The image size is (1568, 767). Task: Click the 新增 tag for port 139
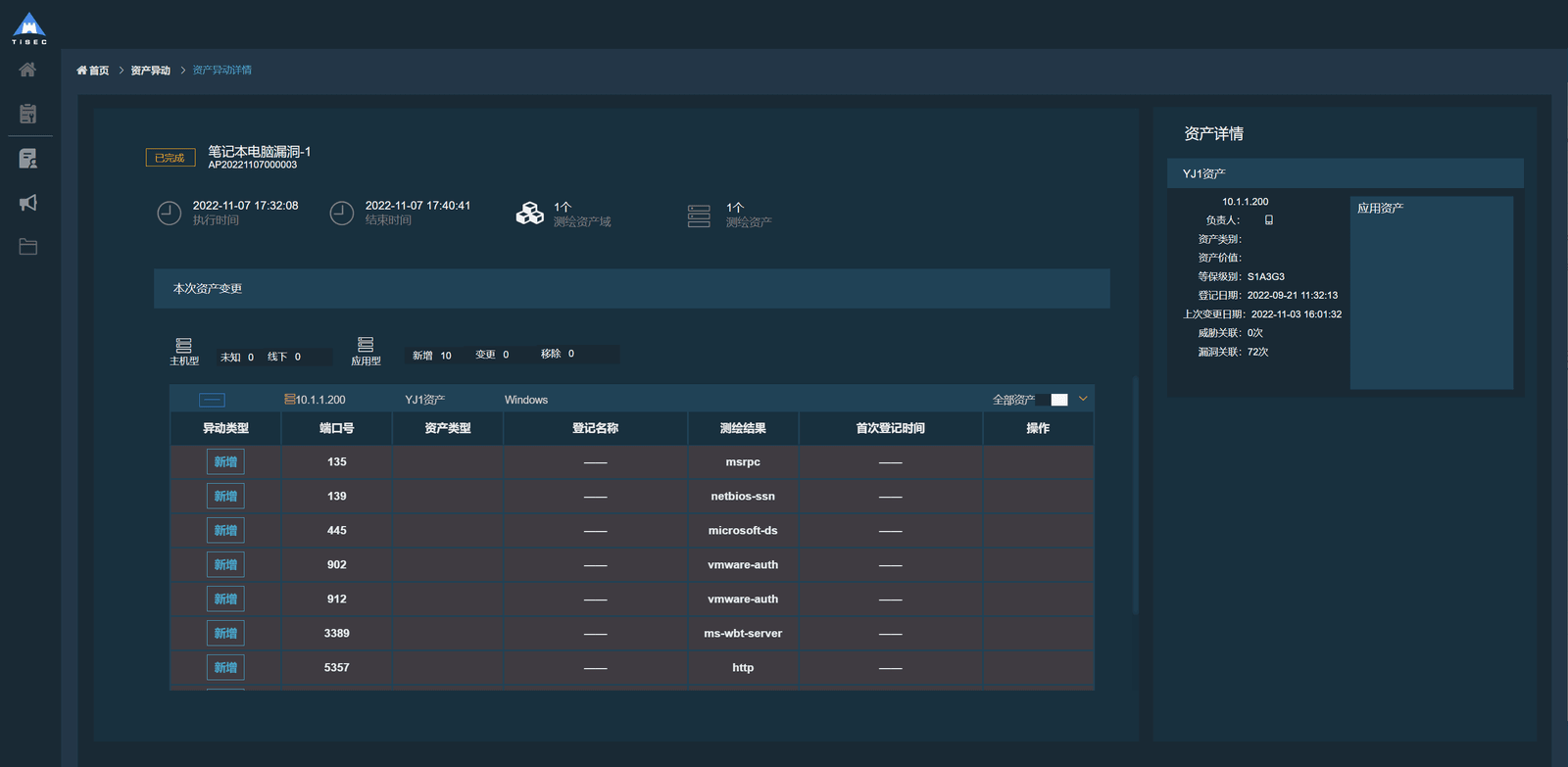pyautogui.click(x=225, y=497)
